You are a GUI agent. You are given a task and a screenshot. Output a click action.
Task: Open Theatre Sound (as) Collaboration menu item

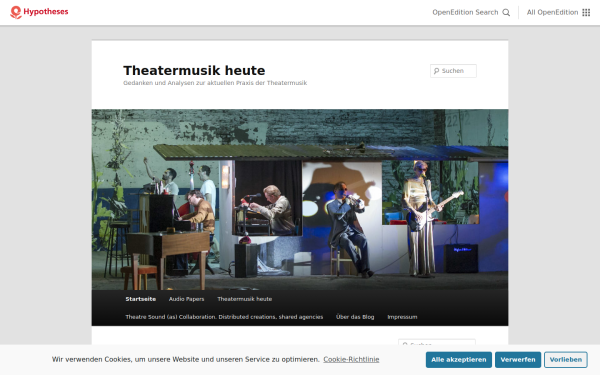coord(224,317)
